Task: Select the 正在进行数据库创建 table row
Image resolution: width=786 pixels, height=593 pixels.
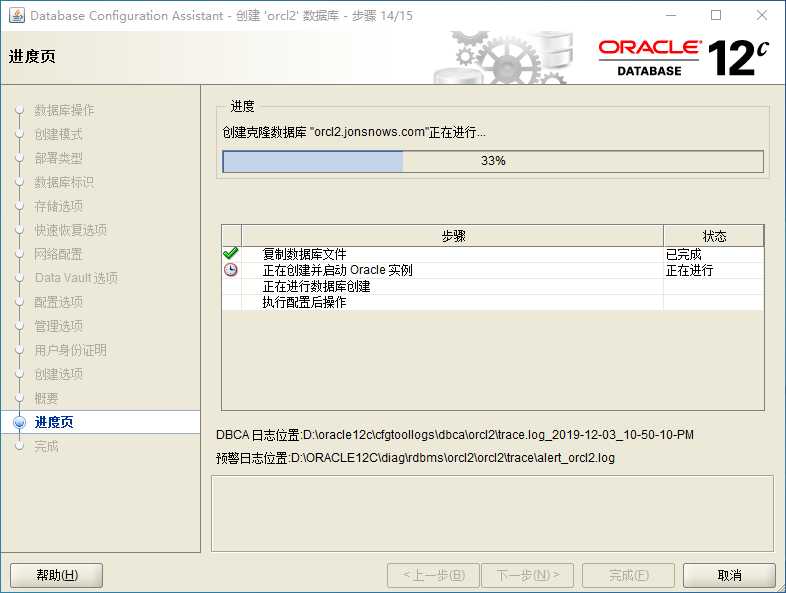Action: pyautogui.click(x=316, y=286)
